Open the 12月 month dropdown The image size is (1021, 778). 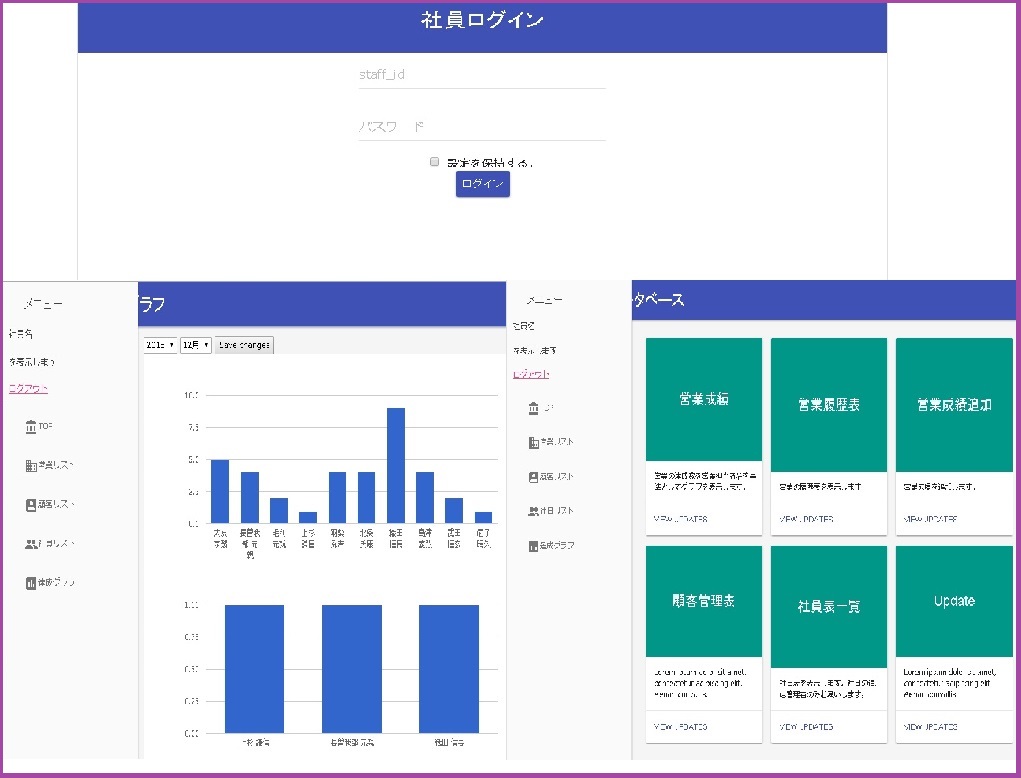195,345
